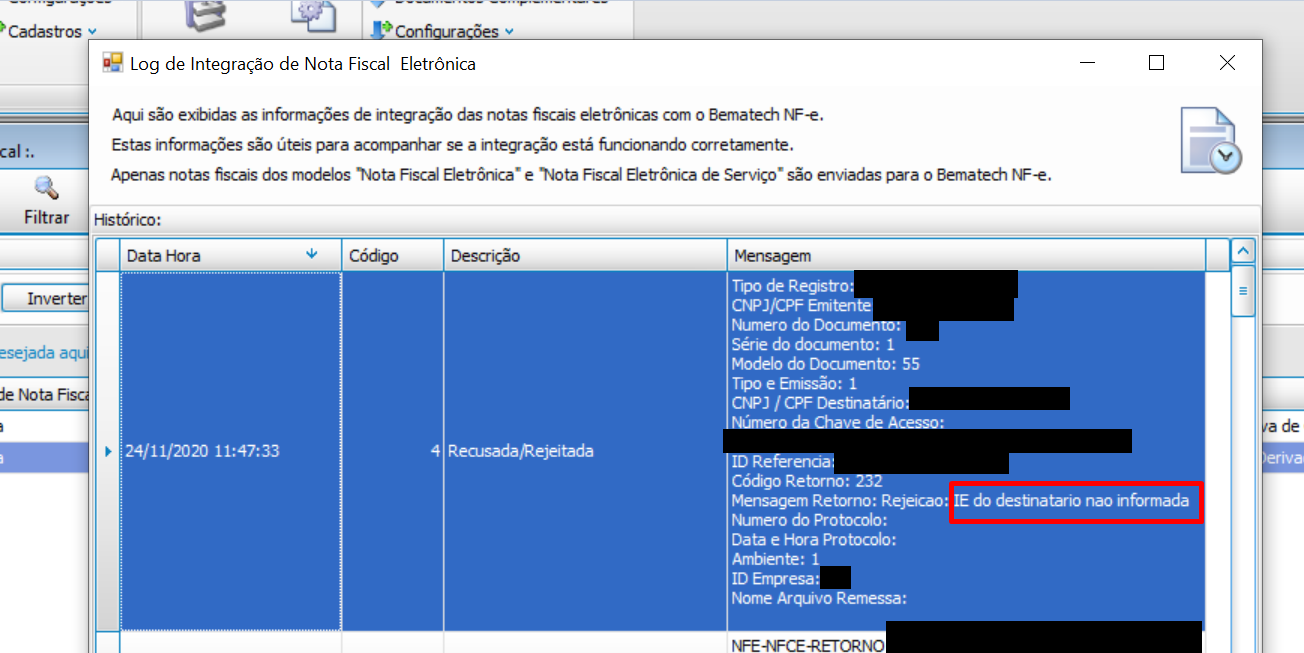Click the Modelo do Documento: 55 line
Viewport: 1304px width, 653px height.
pyautogui.click(x=825, y=364)
